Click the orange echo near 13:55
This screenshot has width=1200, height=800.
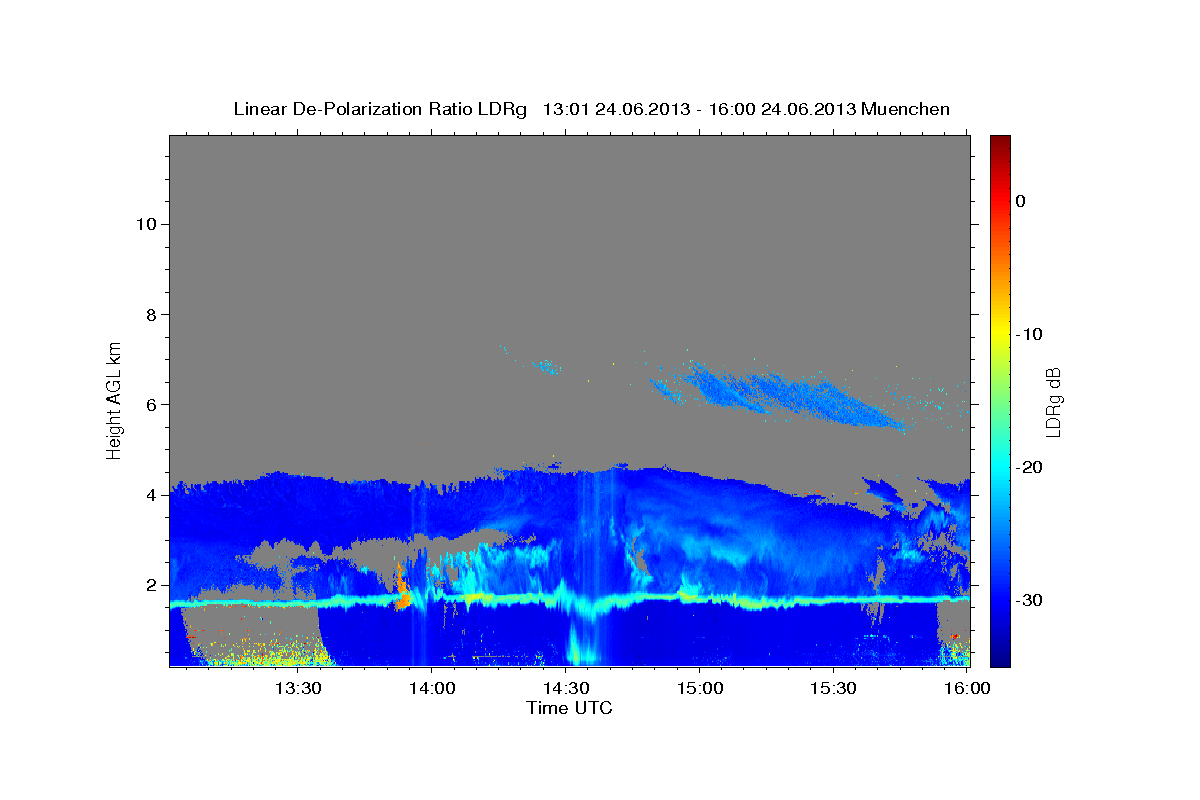403,589
